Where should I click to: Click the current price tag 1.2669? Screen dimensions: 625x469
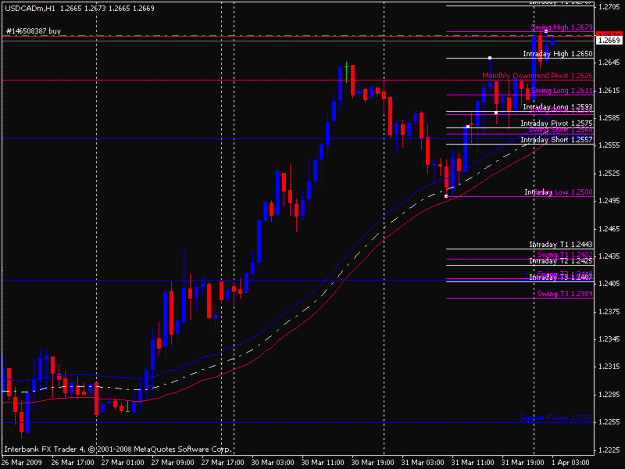pos(609,40)
